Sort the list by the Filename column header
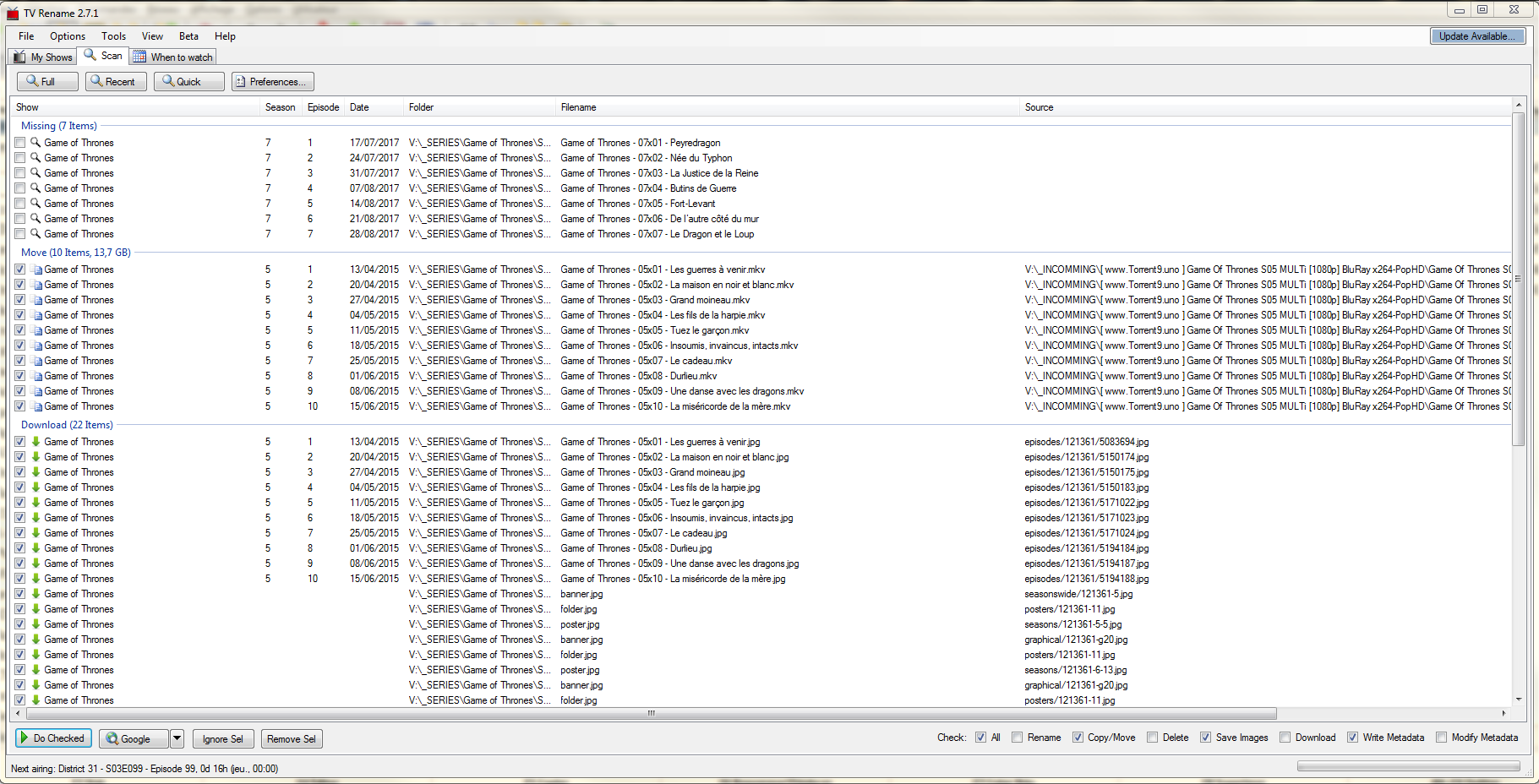Screen dimensions: 1539x784 (x=789, y=107)
